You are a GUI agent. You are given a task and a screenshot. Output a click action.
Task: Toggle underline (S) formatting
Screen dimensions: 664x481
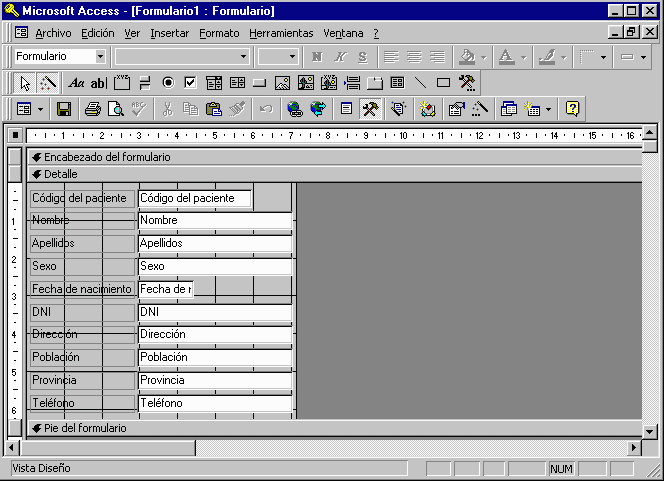pyautogui.click(x=363, y=57)
